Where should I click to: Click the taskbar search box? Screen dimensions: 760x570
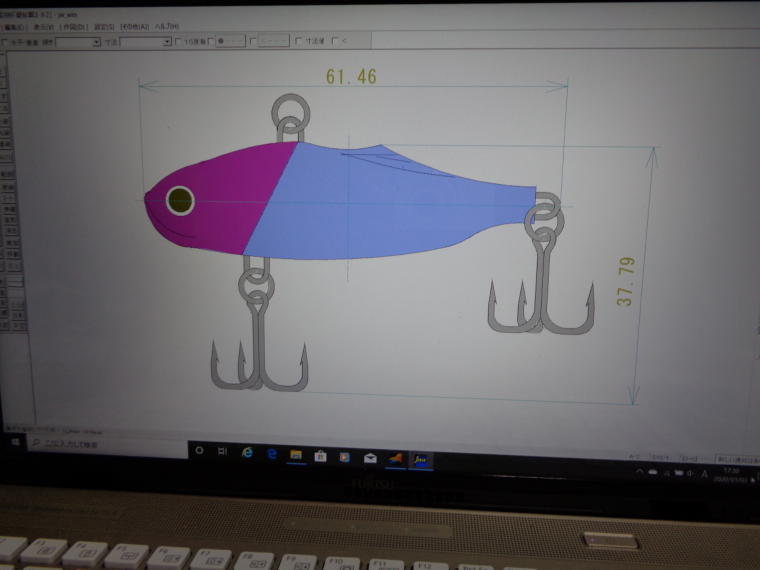click(x=108, y=444)
